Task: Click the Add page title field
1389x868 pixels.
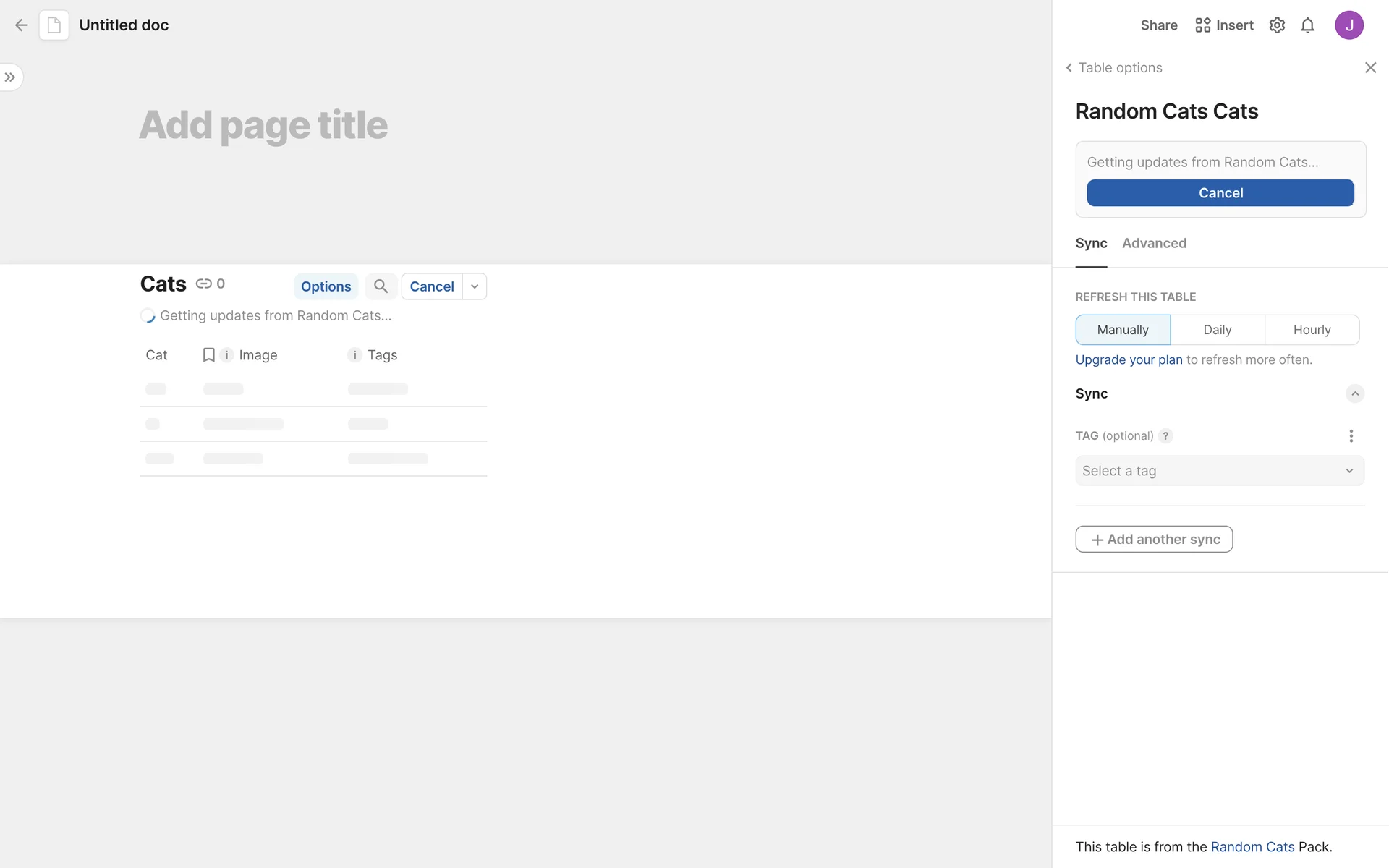Action: (x=263, y=124)
